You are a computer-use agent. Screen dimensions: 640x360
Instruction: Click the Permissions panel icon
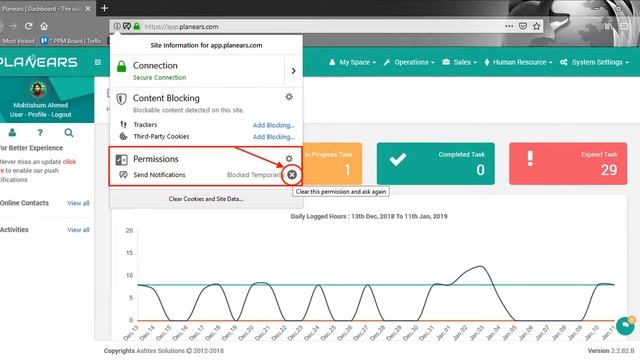click(122, 160)
